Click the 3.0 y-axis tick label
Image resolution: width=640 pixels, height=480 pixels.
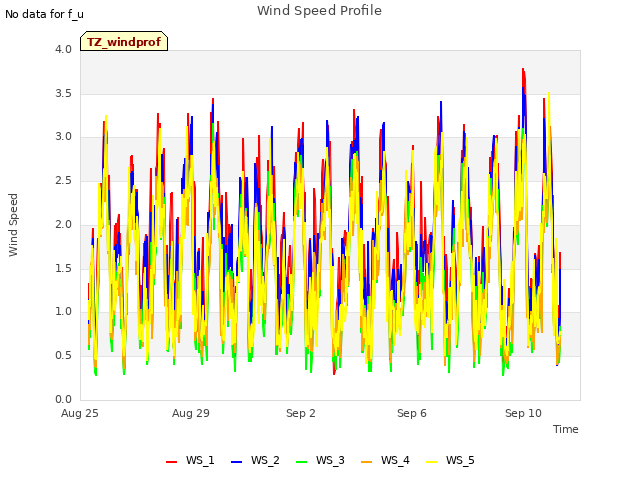pos(64,137)
